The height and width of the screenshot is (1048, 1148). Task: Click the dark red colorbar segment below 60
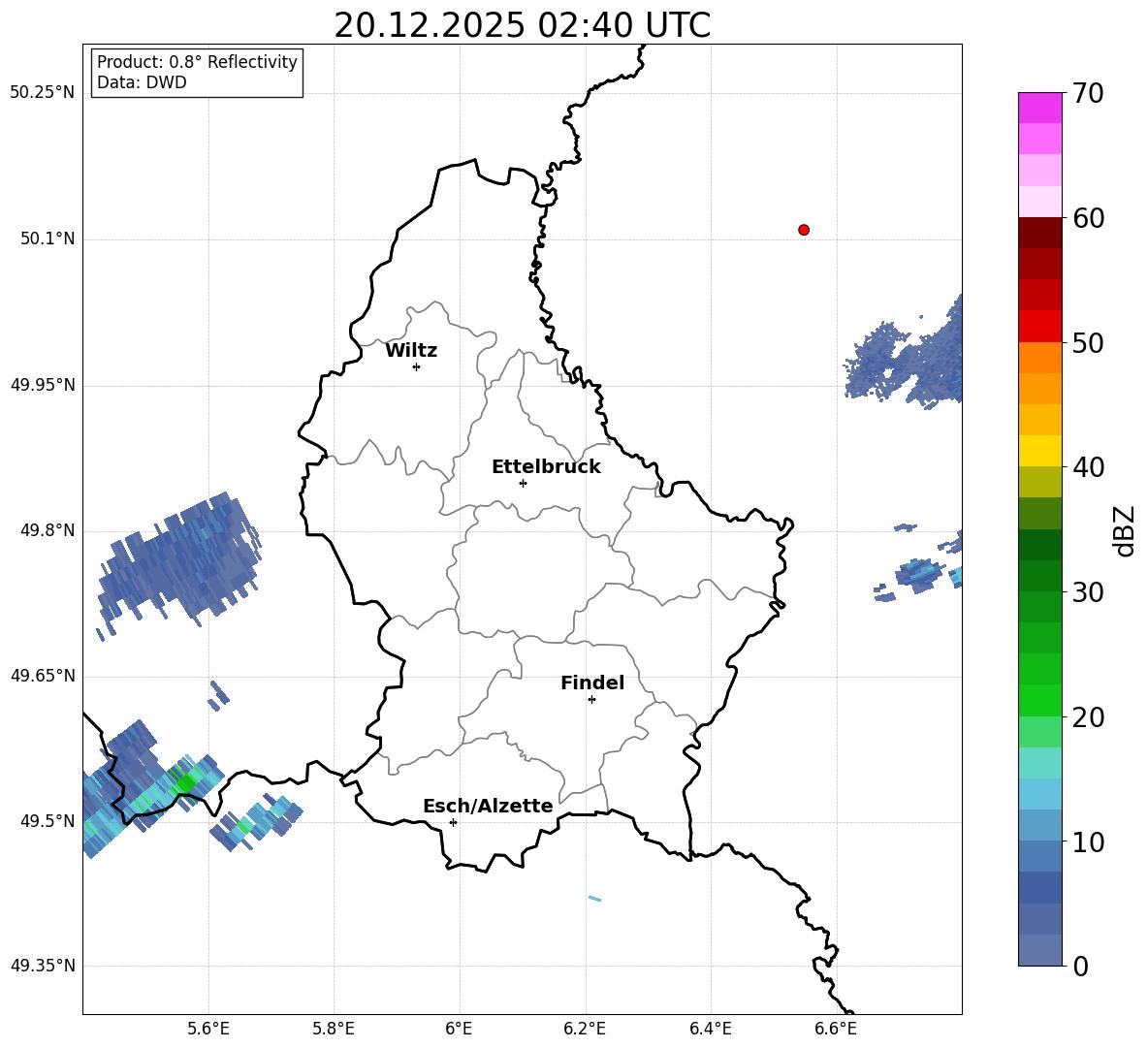(x=1039, y=233)
